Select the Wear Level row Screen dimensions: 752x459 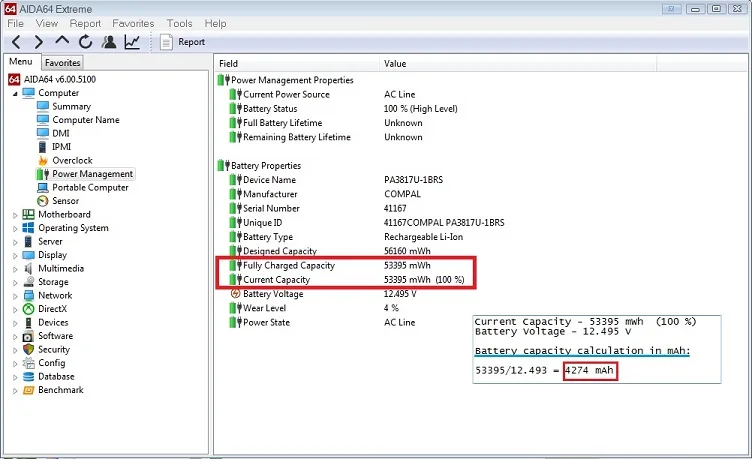click(315, 308)
